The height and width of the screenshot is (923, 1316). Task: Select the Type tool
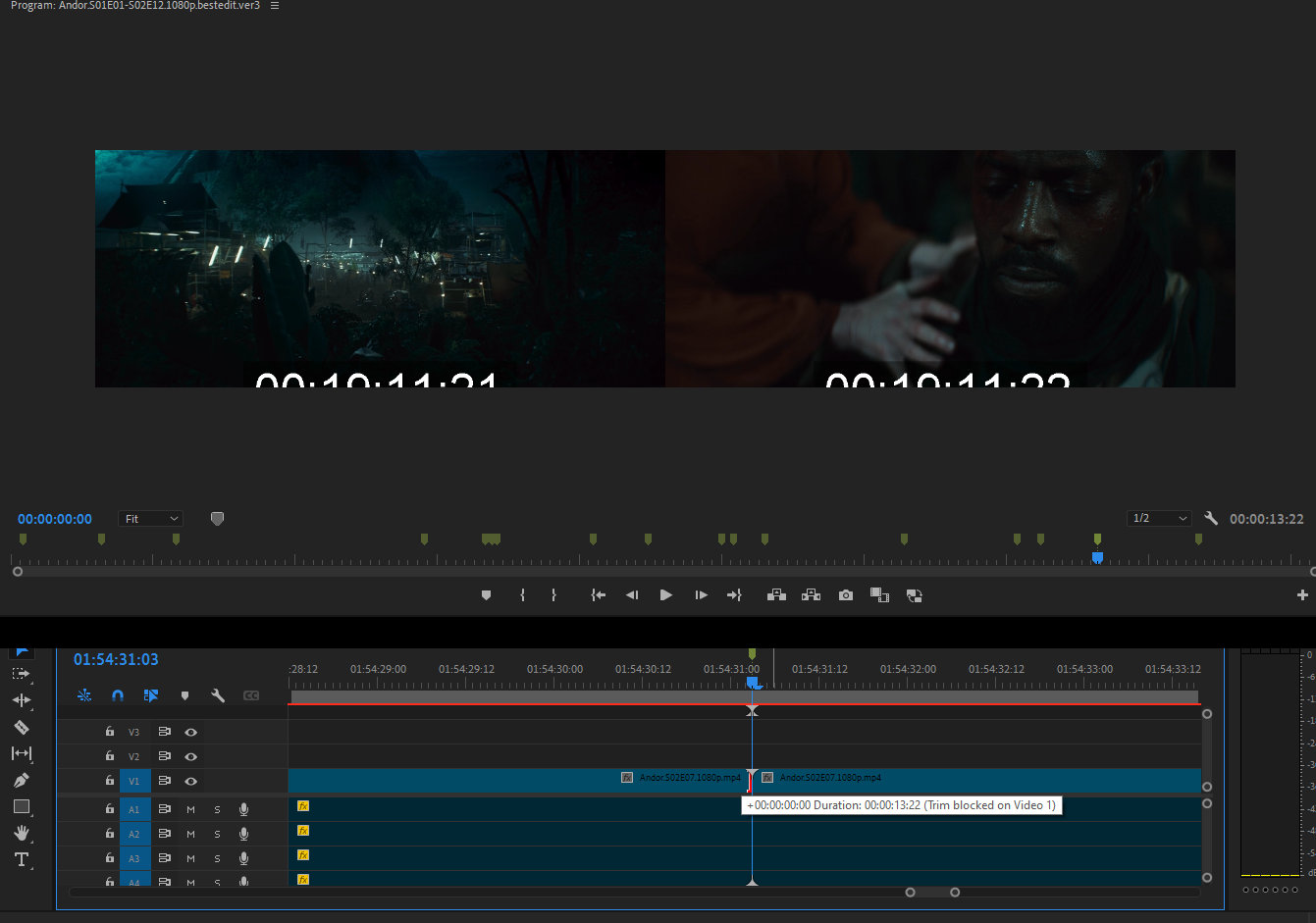21,859
